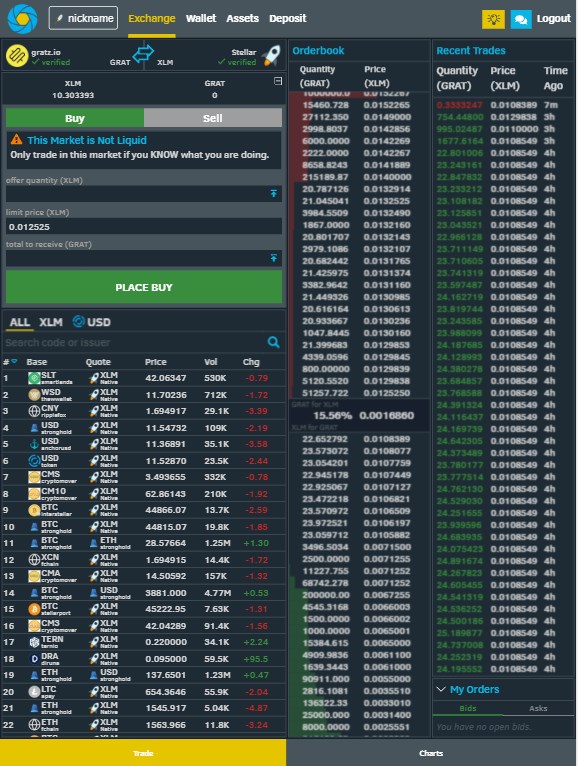578x766 pixels.
Task: Fill max offer quantity arrow icon
Action: 274,193
